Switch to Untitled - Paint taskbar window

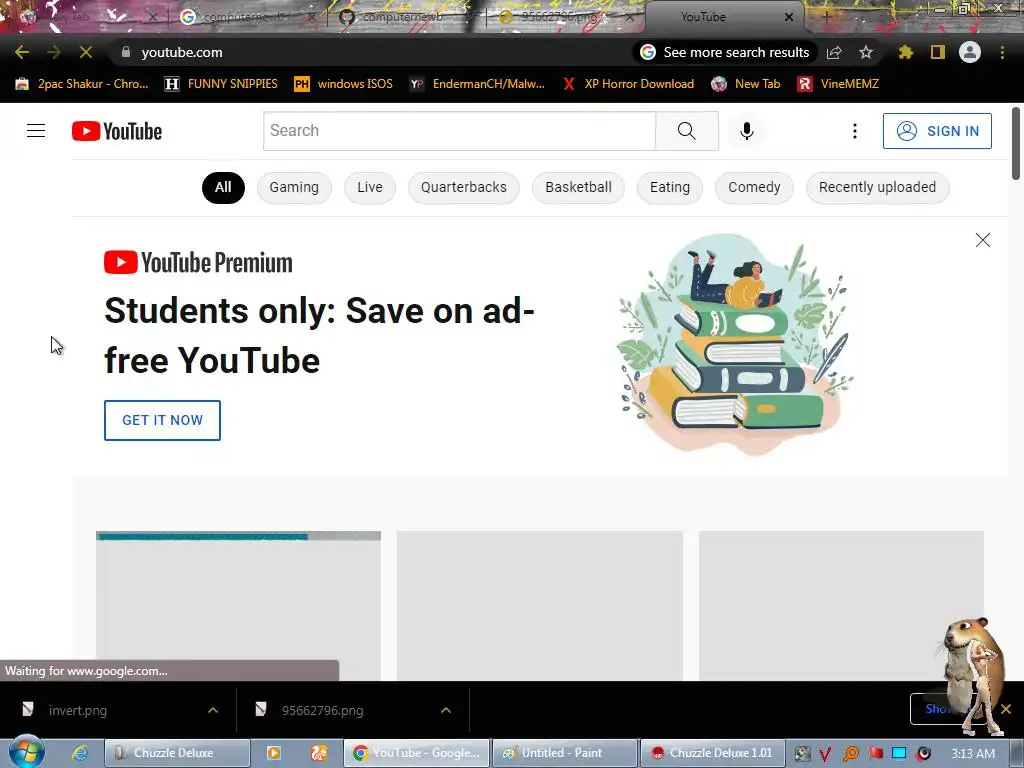pos(564,753)
